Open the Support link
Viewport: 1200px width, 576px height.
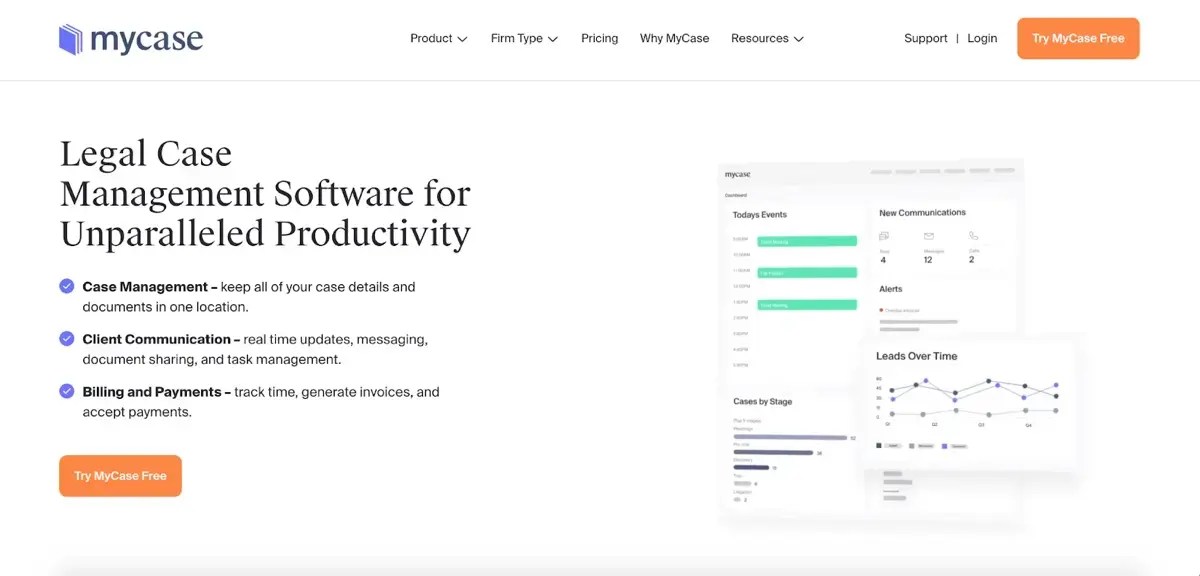coord(926,38)
